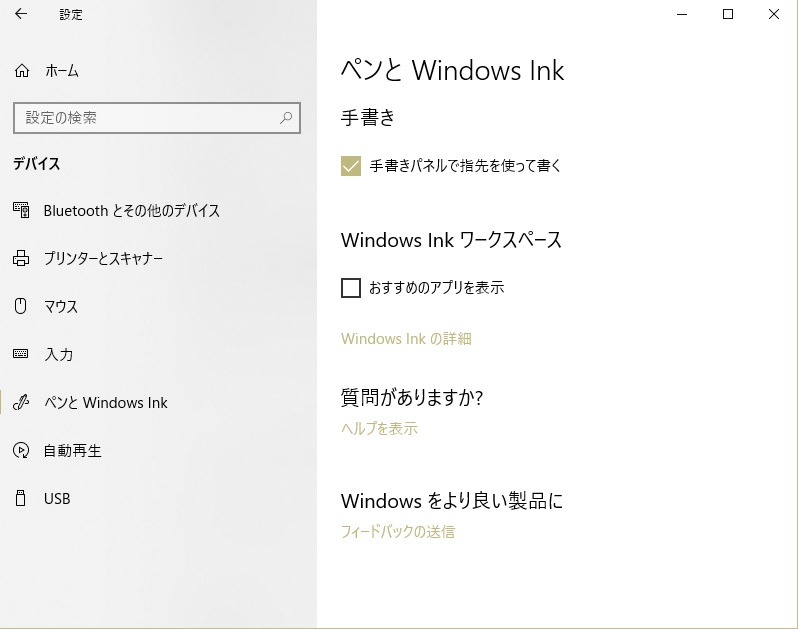798x629 pixels.
Task: Click the デバイス category label
Action: point(36,164)
